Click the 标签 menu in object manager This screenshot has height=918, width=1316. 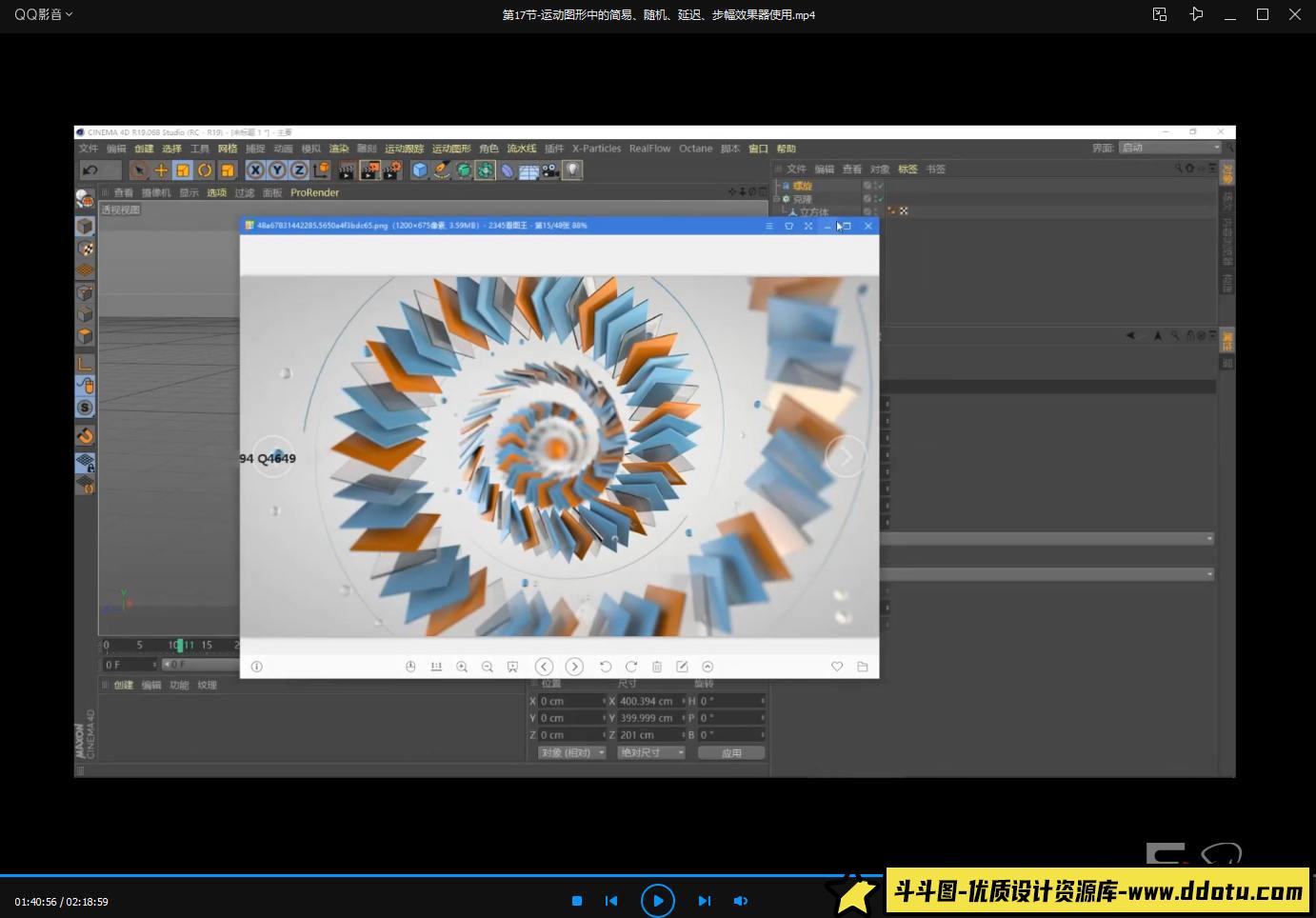pyautogui.click(x=907, y=170)
